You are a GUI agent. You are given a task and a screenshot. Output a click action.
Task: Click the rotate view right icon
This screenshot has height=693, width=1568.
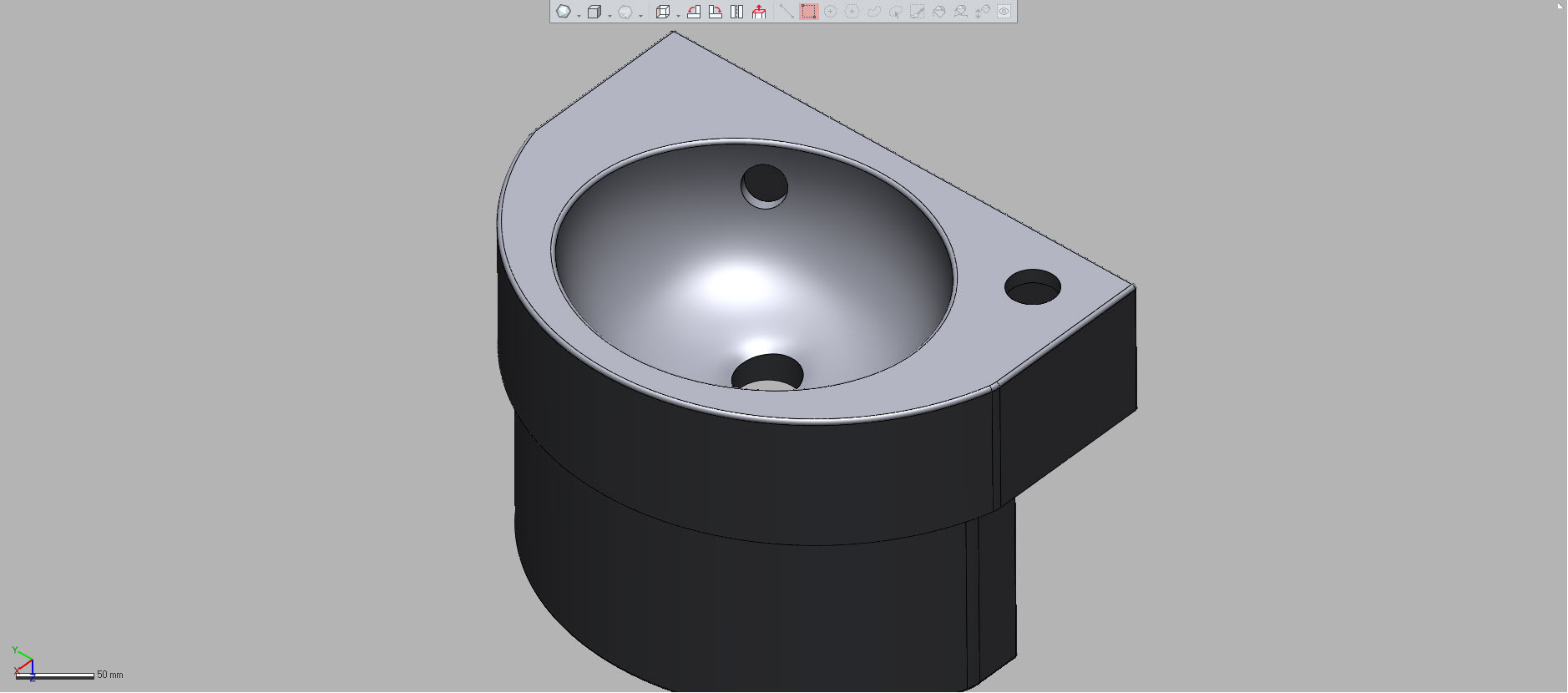(716, 12)
